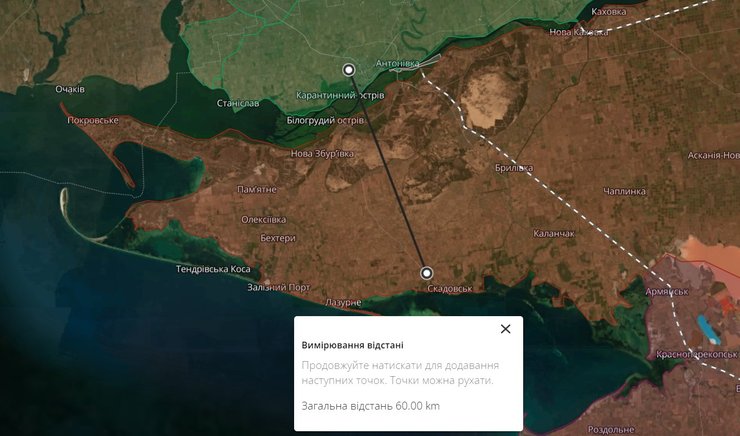
Task: Click the Нова Каховка map label
Action: coord(579,32)
